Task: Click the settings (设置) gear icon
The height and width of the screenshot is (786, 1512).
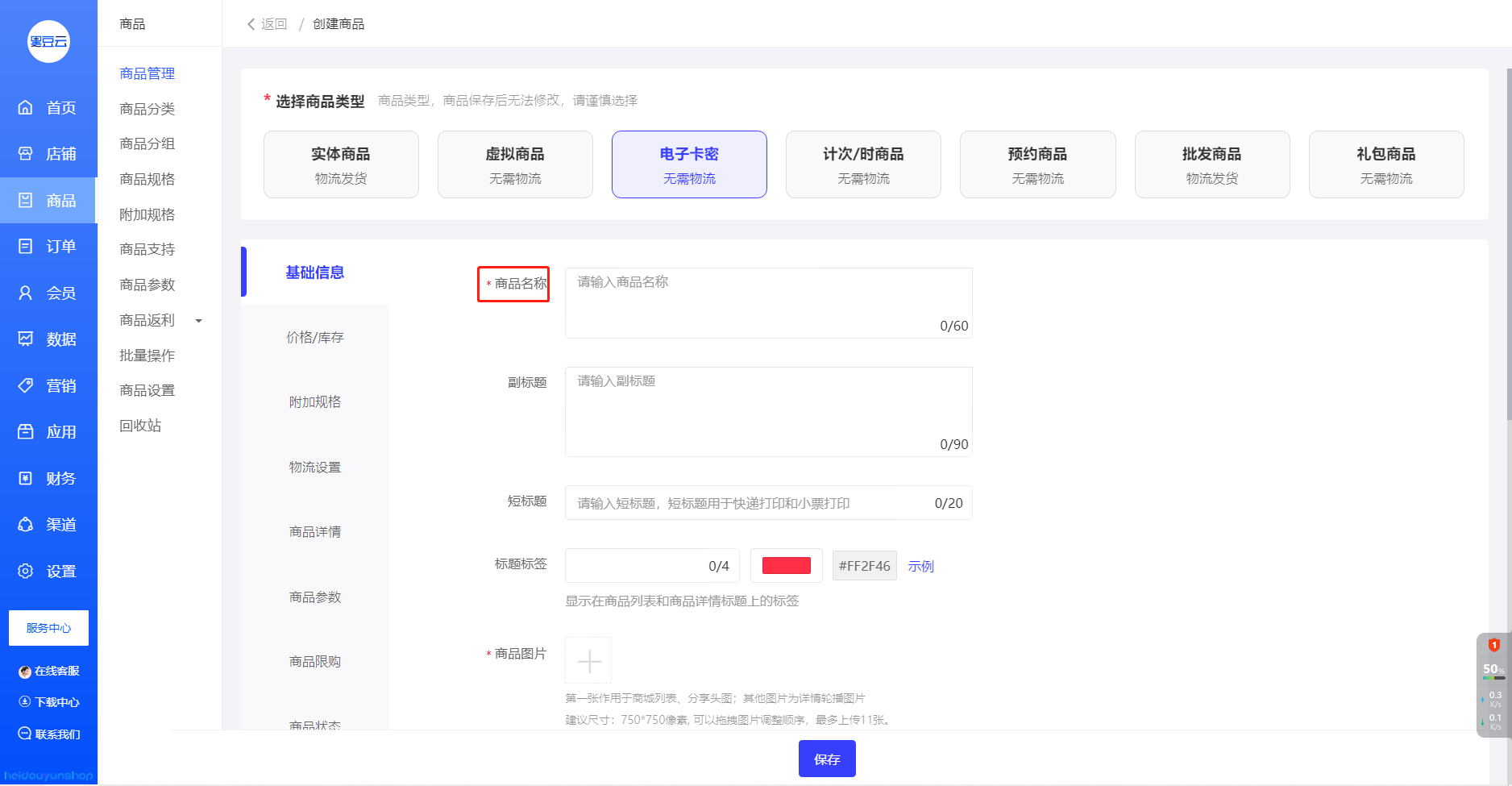Action: [x=26, y=571]
